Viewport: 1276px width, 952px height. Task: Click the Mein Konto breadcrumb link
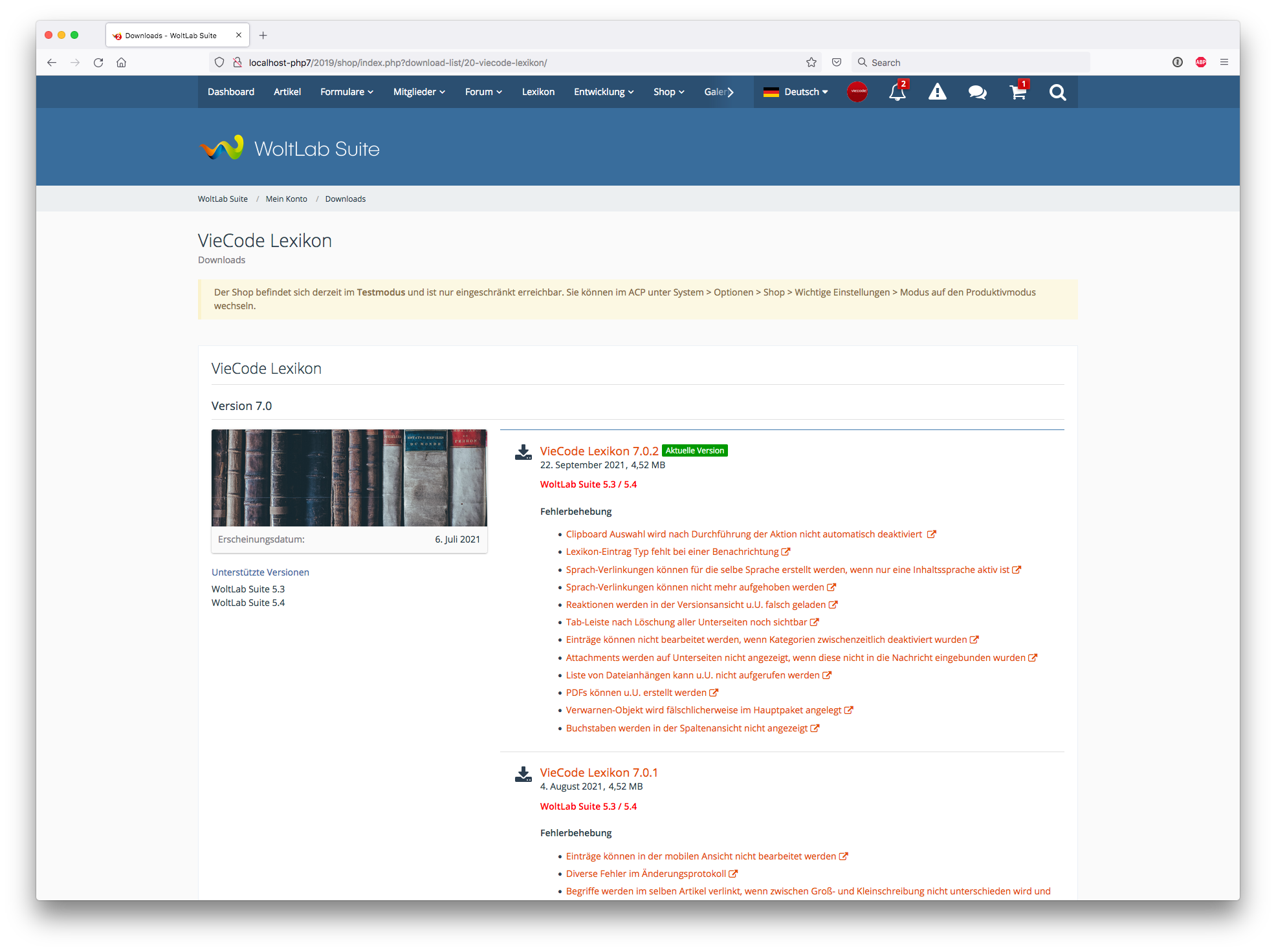[x=286, y=199]
